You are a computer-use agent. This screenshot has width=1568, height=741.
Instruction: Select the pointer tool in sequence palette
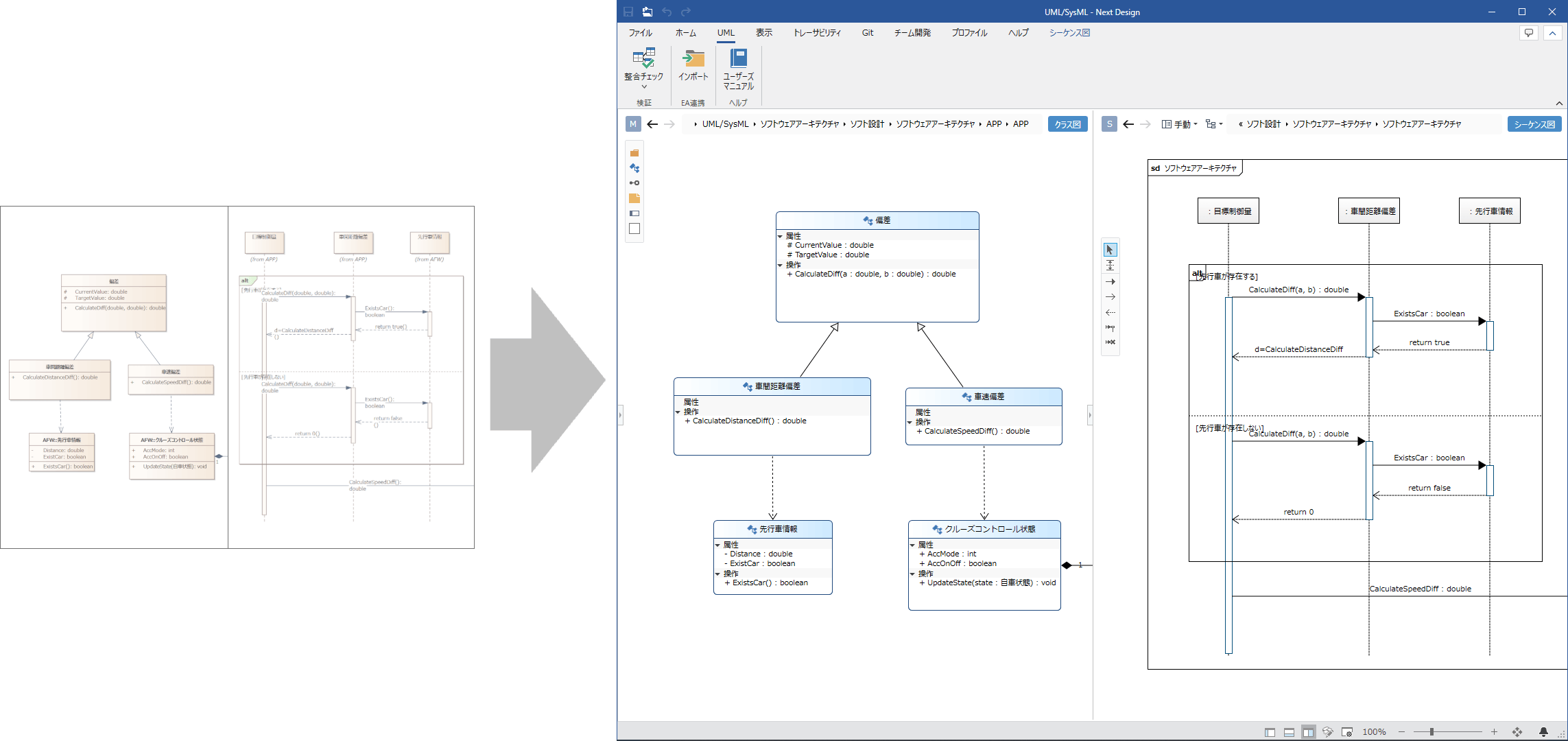point(1110,250)
